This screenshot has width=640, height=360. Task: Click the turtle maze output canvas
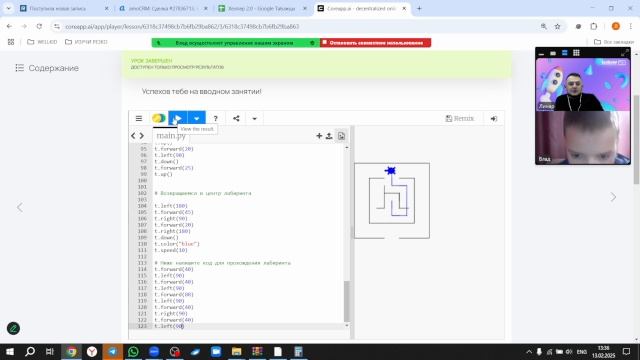(392, 200)
